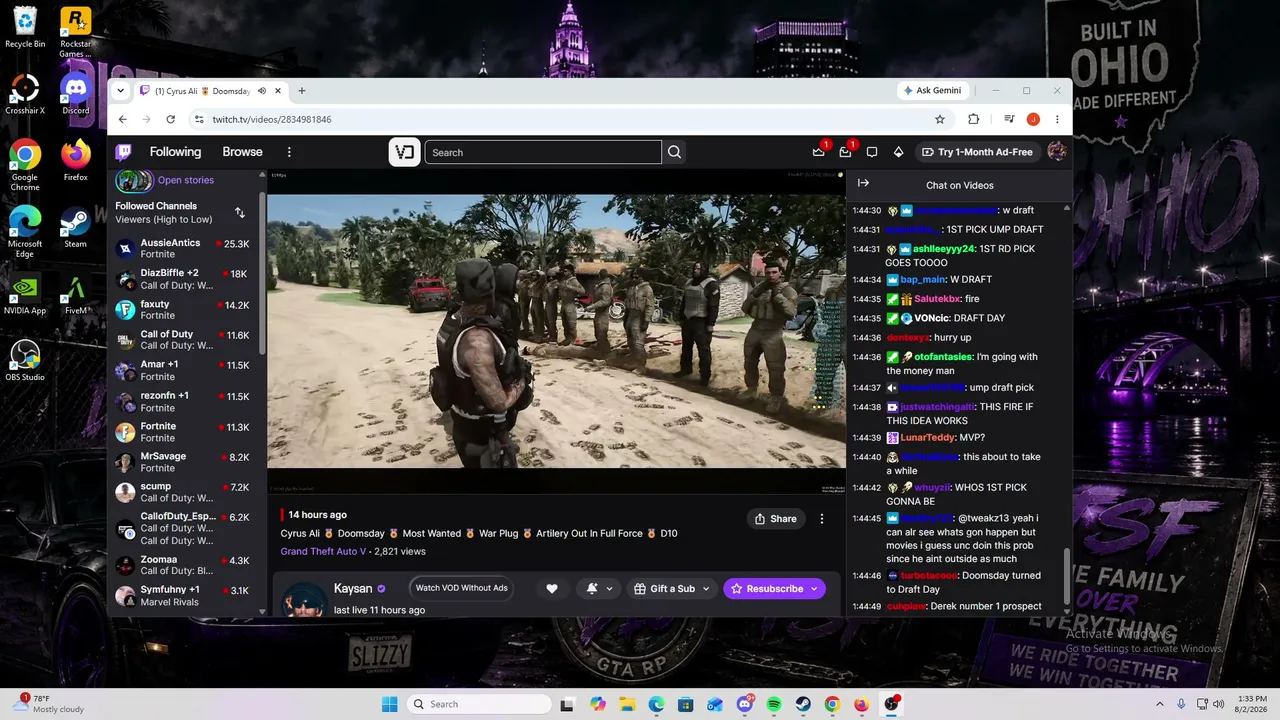
Task: Open the Twitch notifications inbox icon
Action: (x=845, y=152)
